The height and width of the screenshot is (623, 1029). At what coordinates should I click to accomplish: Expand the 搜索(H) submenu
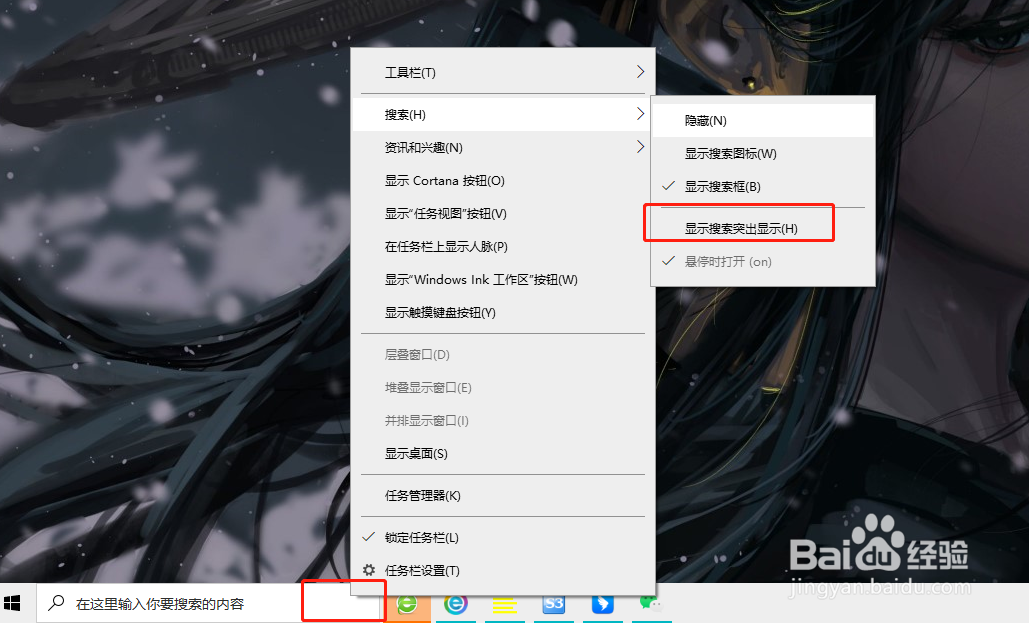click(x=503, y=114)
